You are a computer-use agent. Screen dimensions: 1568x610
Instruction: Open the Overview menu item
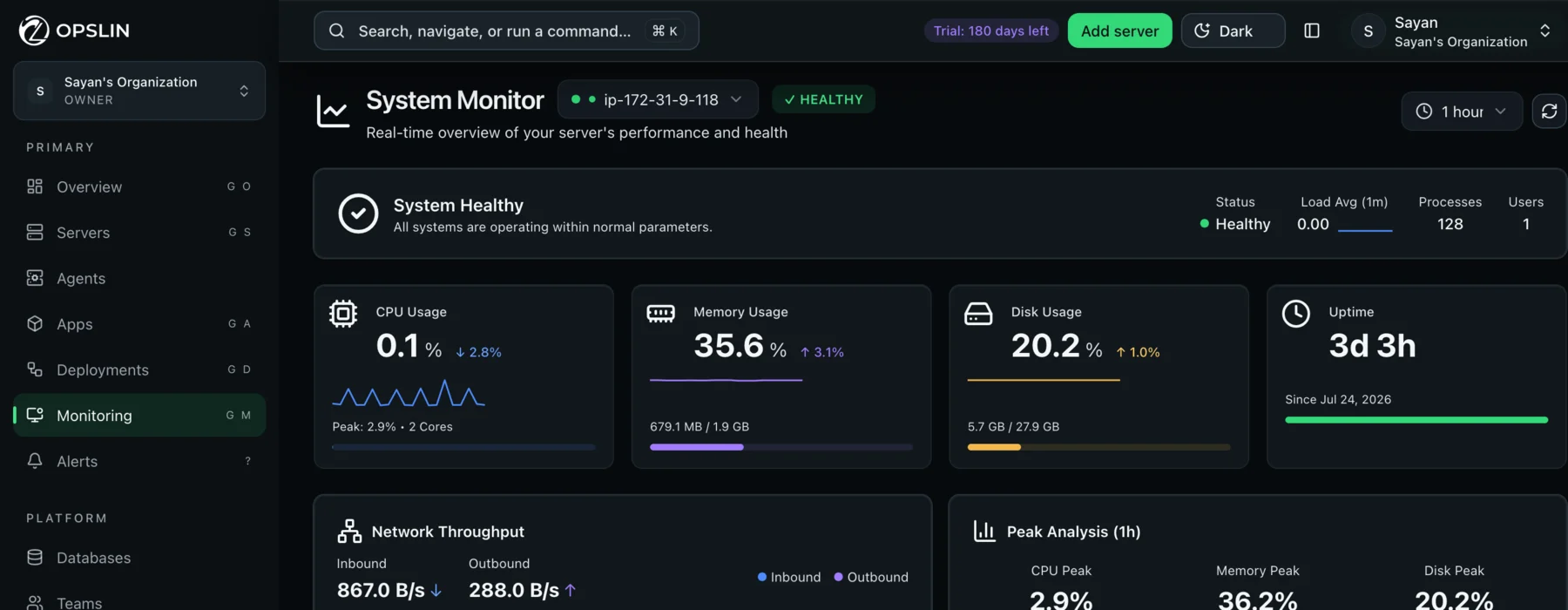tap(139, 186)
